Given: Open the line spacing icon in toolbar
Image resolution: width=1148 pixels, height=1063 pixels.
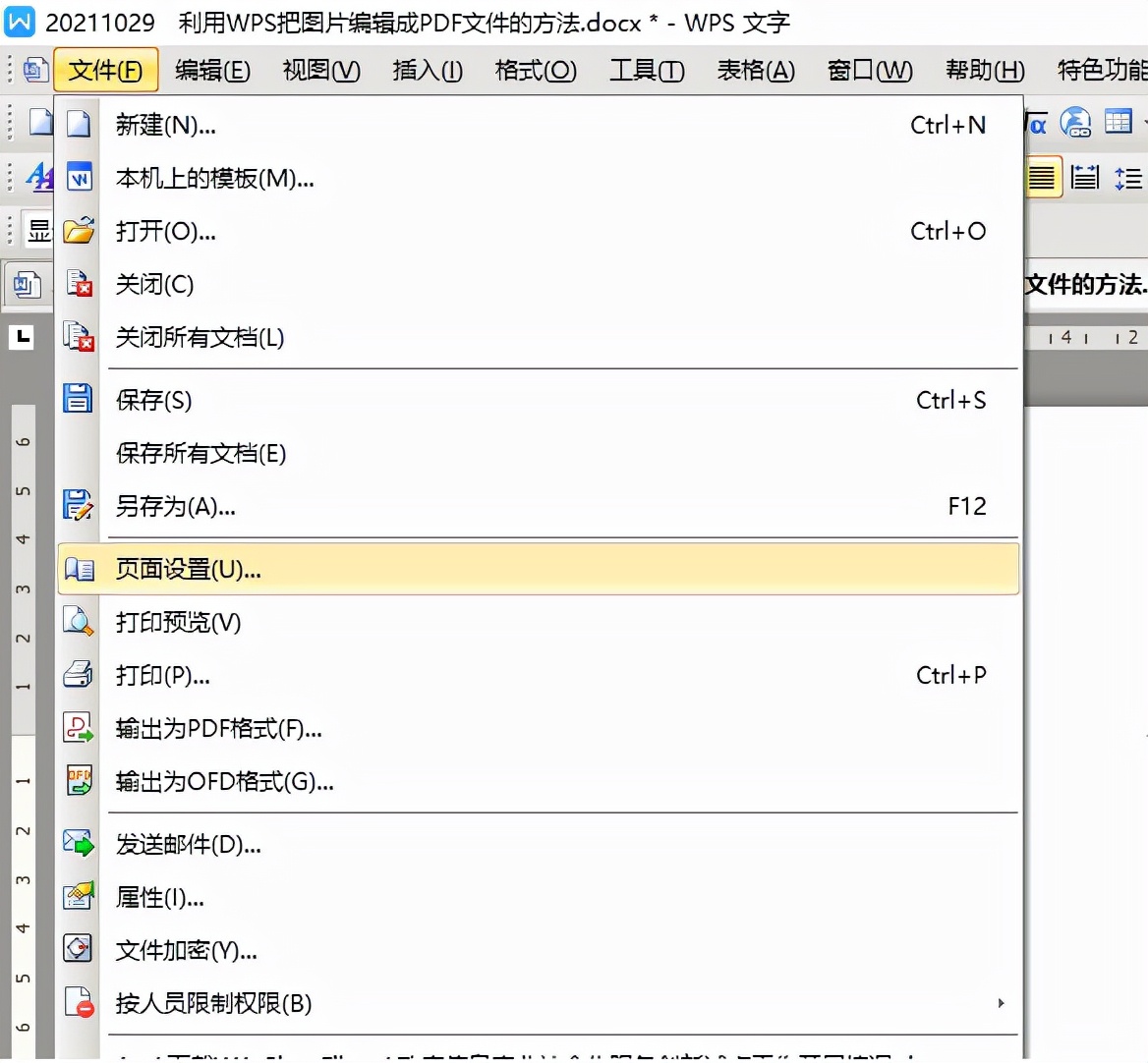Looking at the screenshot, I should click(x=1128, y=177).
